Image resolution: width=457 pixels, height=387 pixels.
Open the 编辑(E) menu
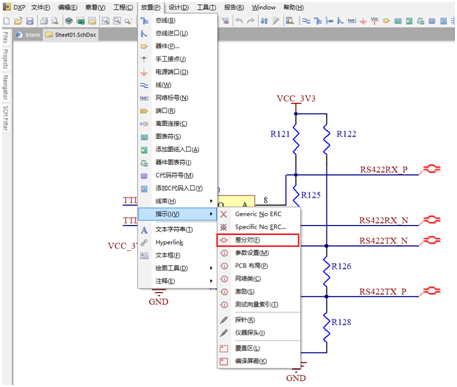pos(68,7)
